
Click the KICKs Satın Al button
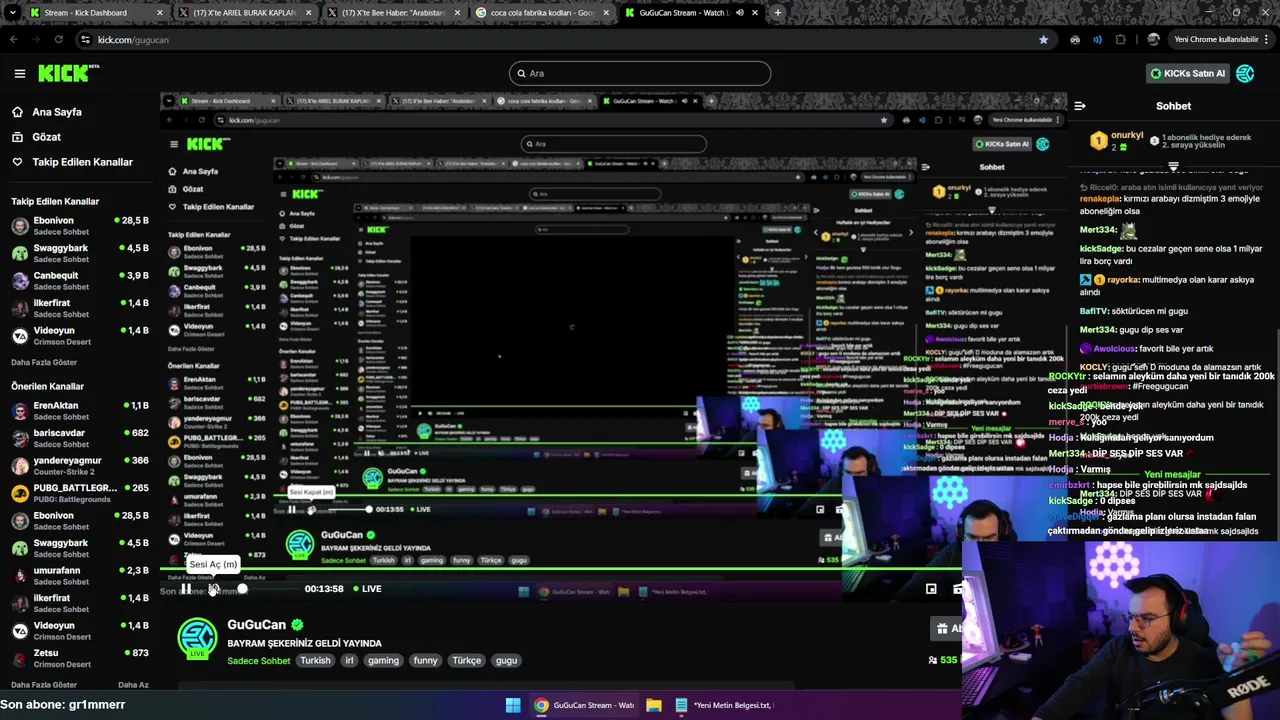click(x=1187, y=73)
